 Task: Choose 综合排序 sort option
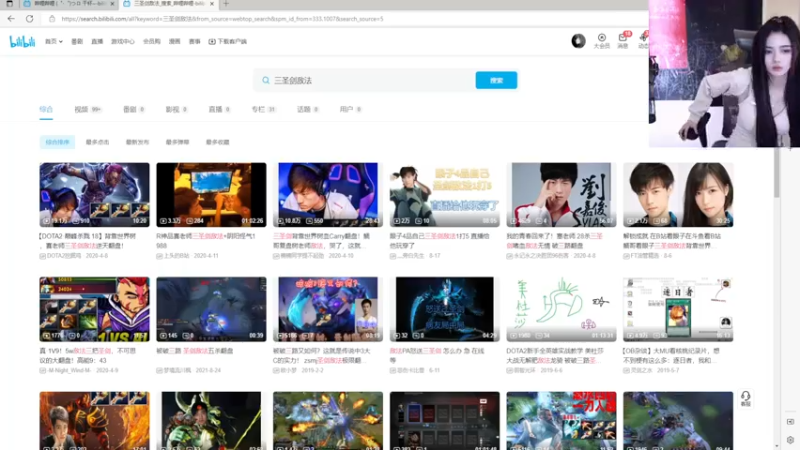coord(57,142)
